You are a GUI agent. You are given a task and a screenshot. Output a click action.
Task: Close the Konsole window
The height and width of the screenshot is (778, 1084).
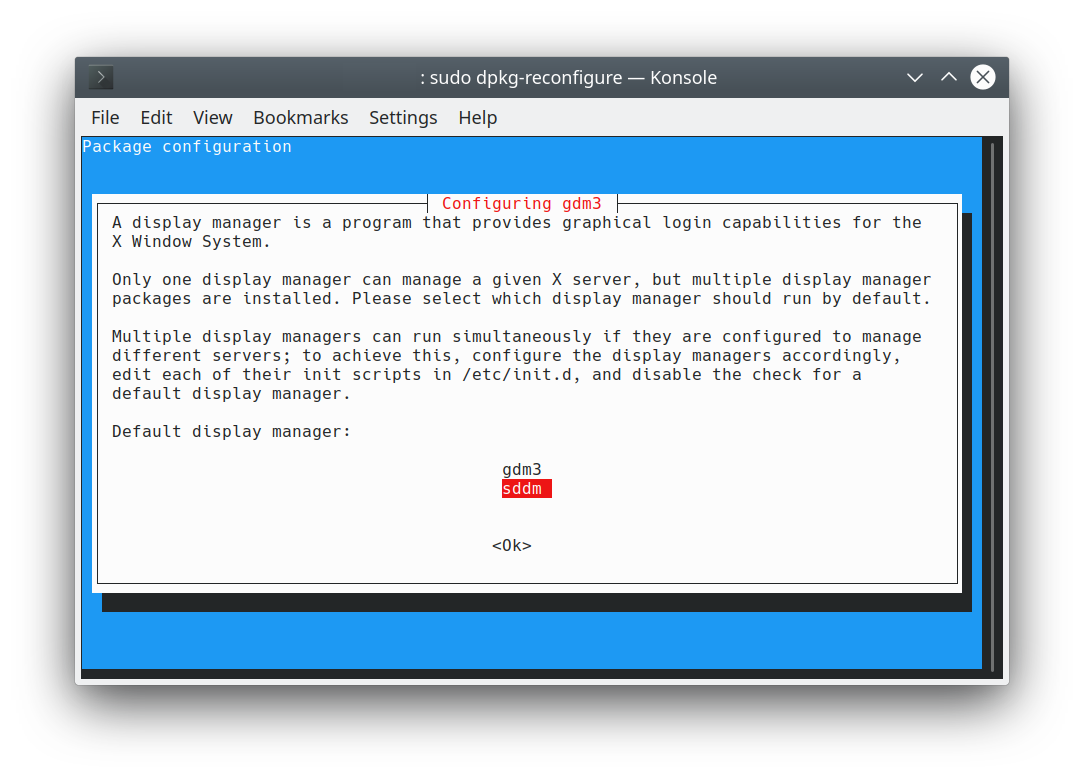(982, 77)
